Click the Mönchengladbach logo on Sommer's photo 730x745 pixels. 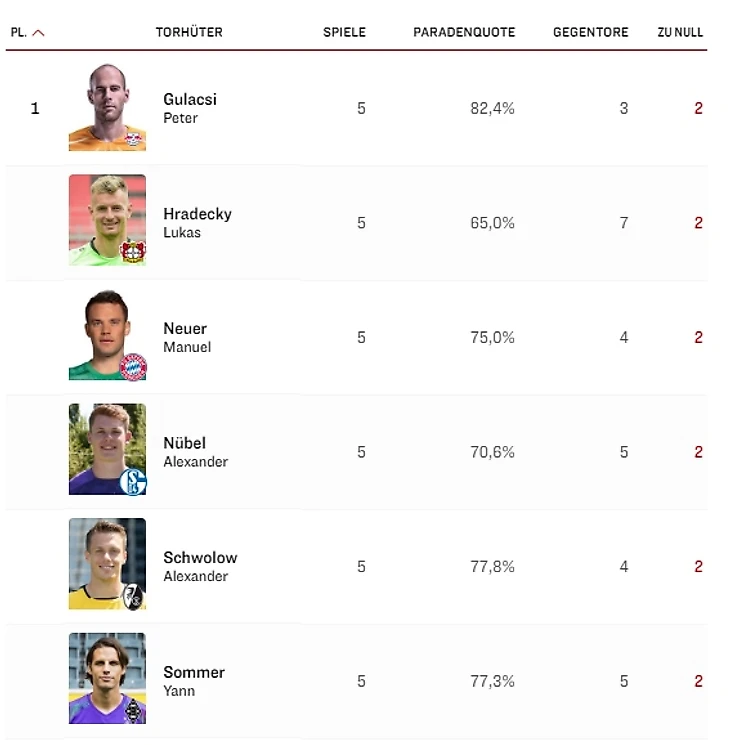(x=133, y=710)
